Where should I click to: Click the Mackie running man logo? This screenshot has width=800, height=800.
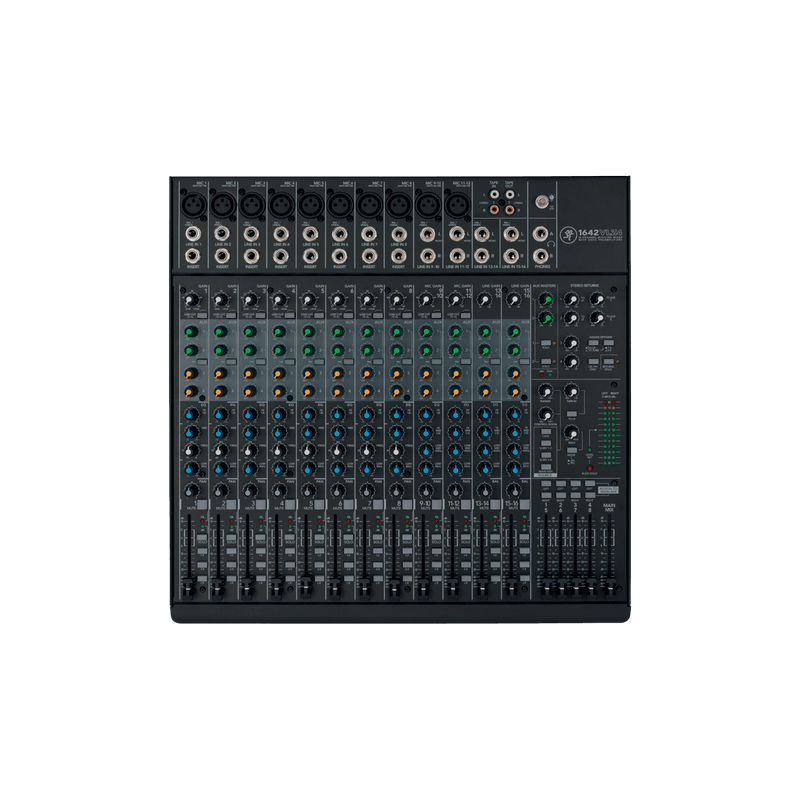pos(568,235)
